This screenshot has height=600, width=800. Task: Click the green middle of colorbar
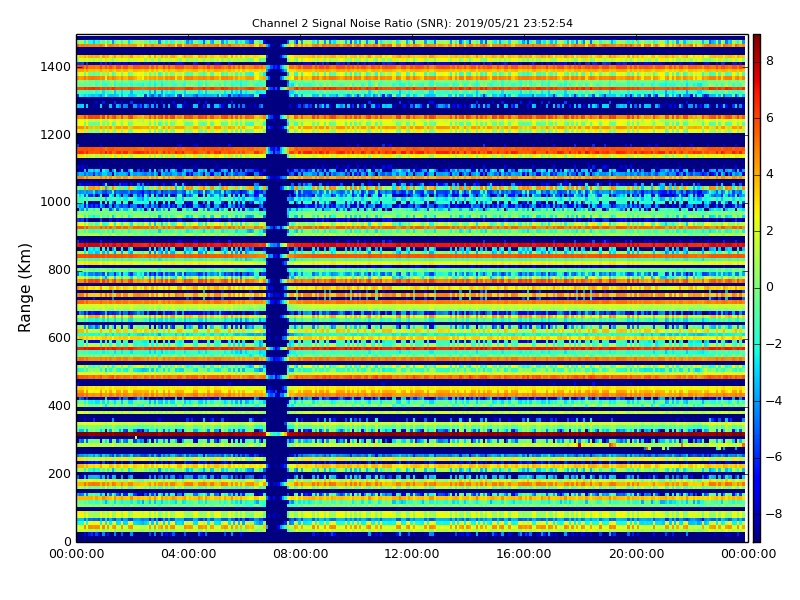pyautogui.click(x=757, y=288)
